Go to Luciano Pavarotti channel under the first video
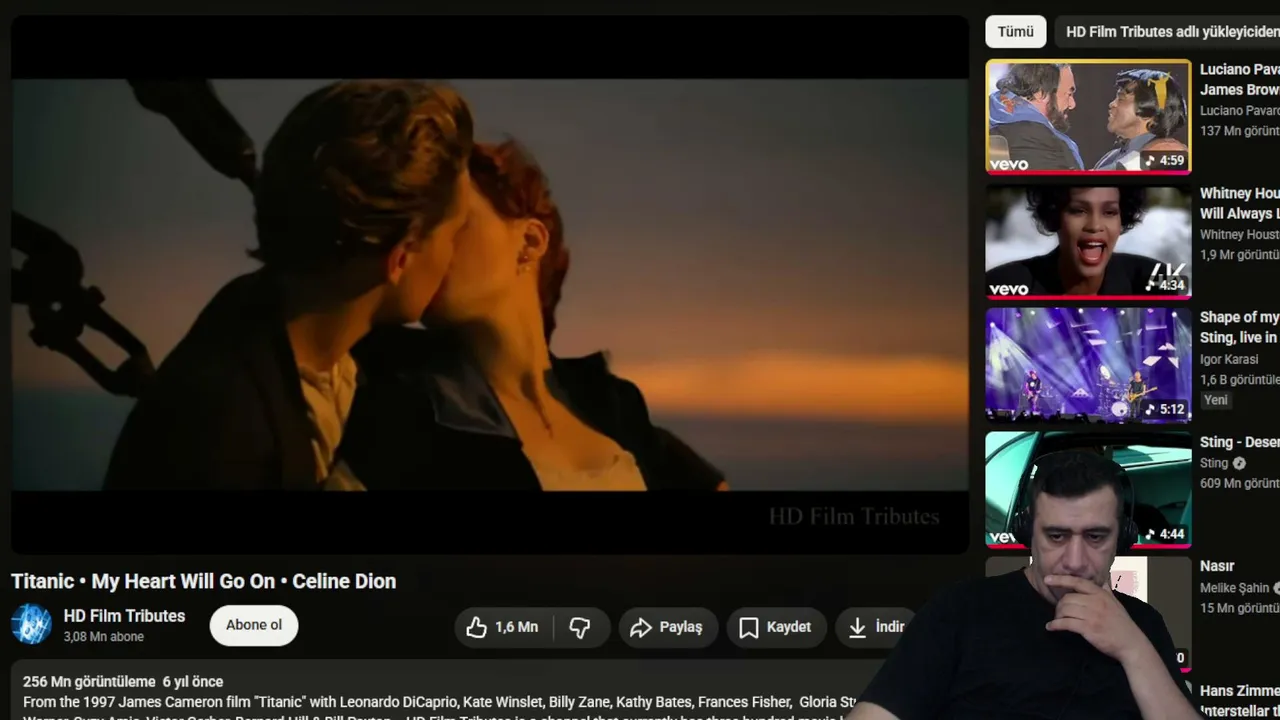 pos(1240,111)
